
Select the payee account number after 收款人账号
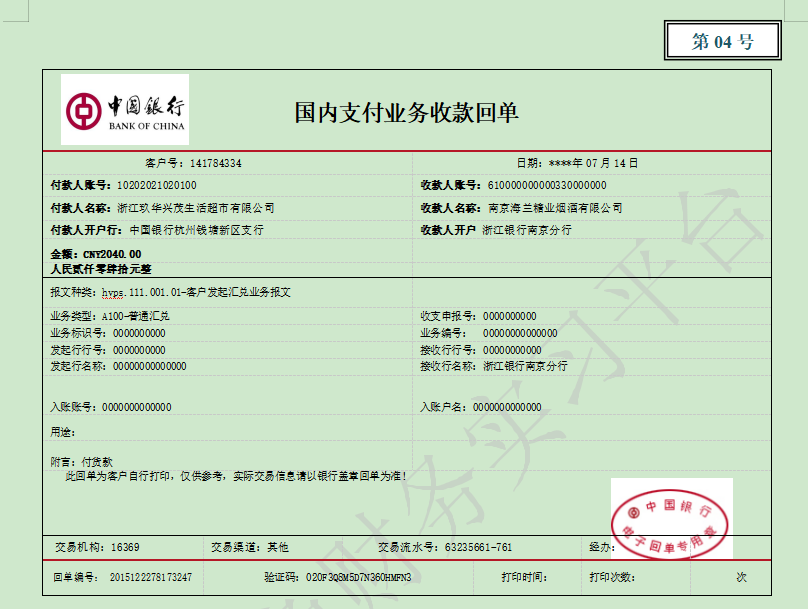tap(547, 185)
